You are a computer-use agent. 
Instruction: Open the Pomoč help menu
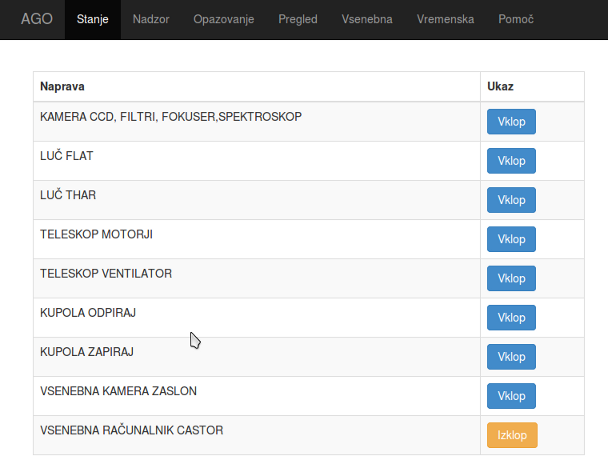point(515,19)
